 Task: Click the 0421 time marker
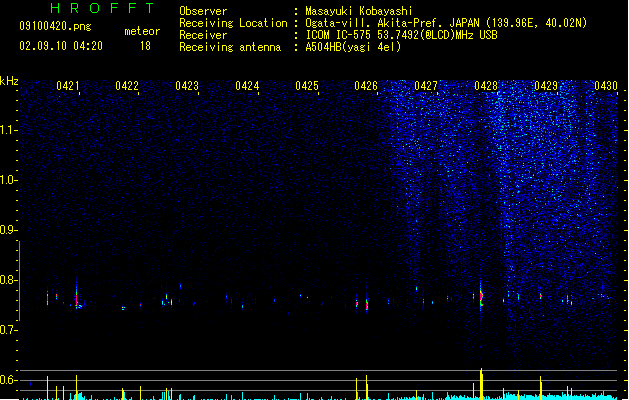tap(68, 86)
